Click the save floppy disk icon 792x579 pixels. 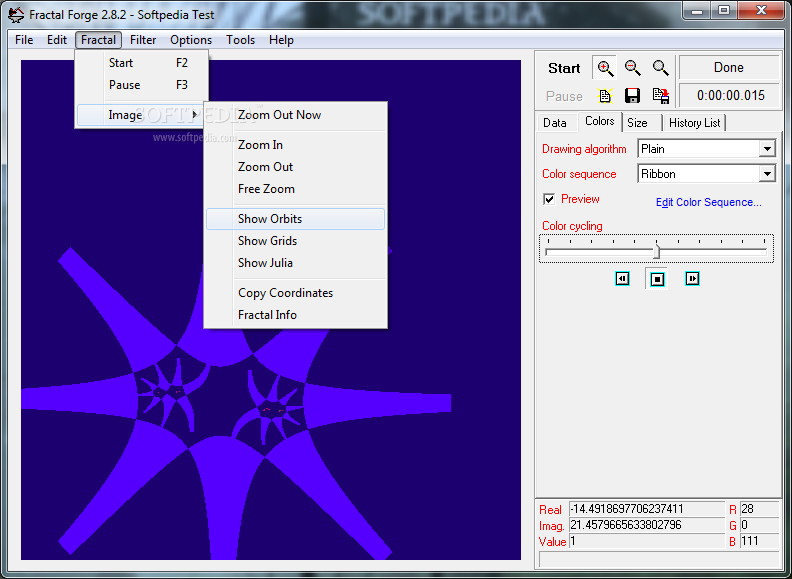click(632, 95)
